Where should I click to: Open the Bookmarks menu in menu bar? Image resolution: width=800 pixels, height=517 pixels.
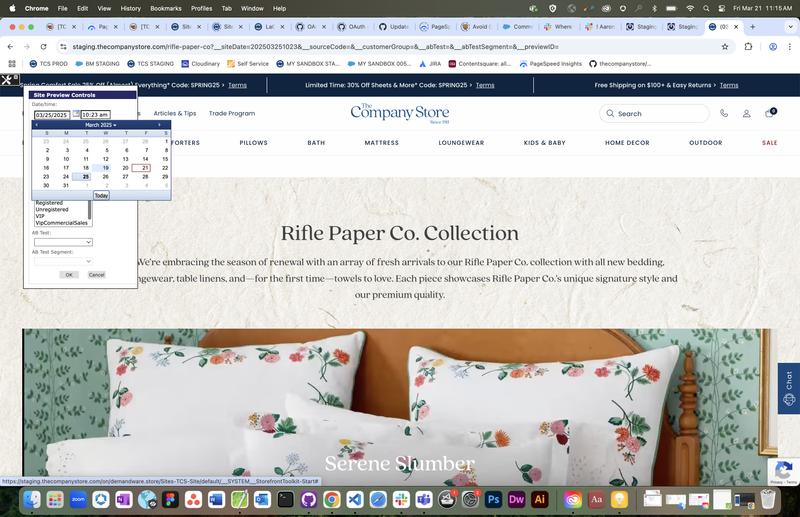click(165, 7)
